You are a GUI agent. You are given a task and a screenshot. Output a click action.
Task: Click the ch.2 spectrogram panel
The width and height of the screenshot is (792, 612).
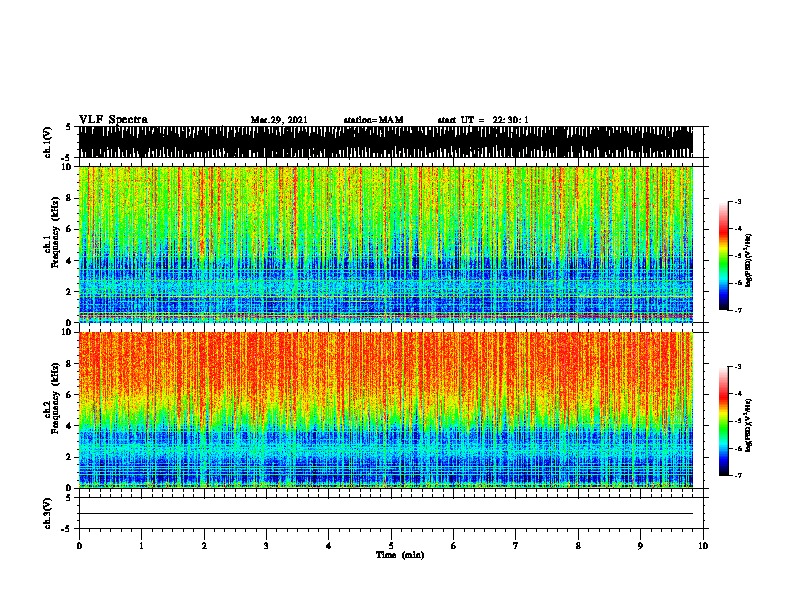(385, 410)
